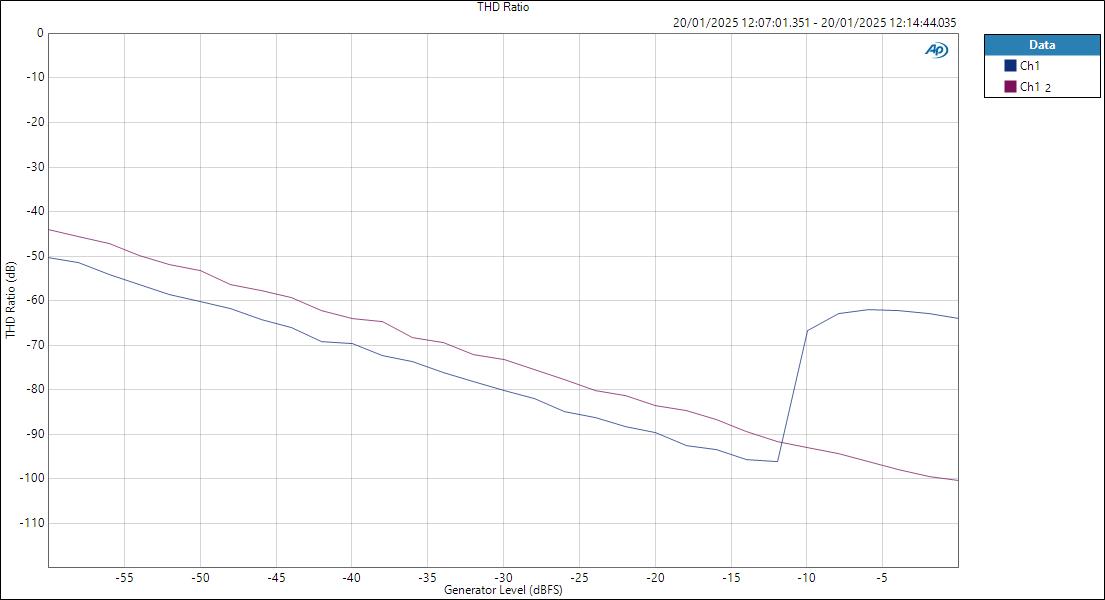This screenshot has width=1105, height=600.
Task: Click the -60 tick on y-axis
Action: pyautogui.click(x=35, y=300)
